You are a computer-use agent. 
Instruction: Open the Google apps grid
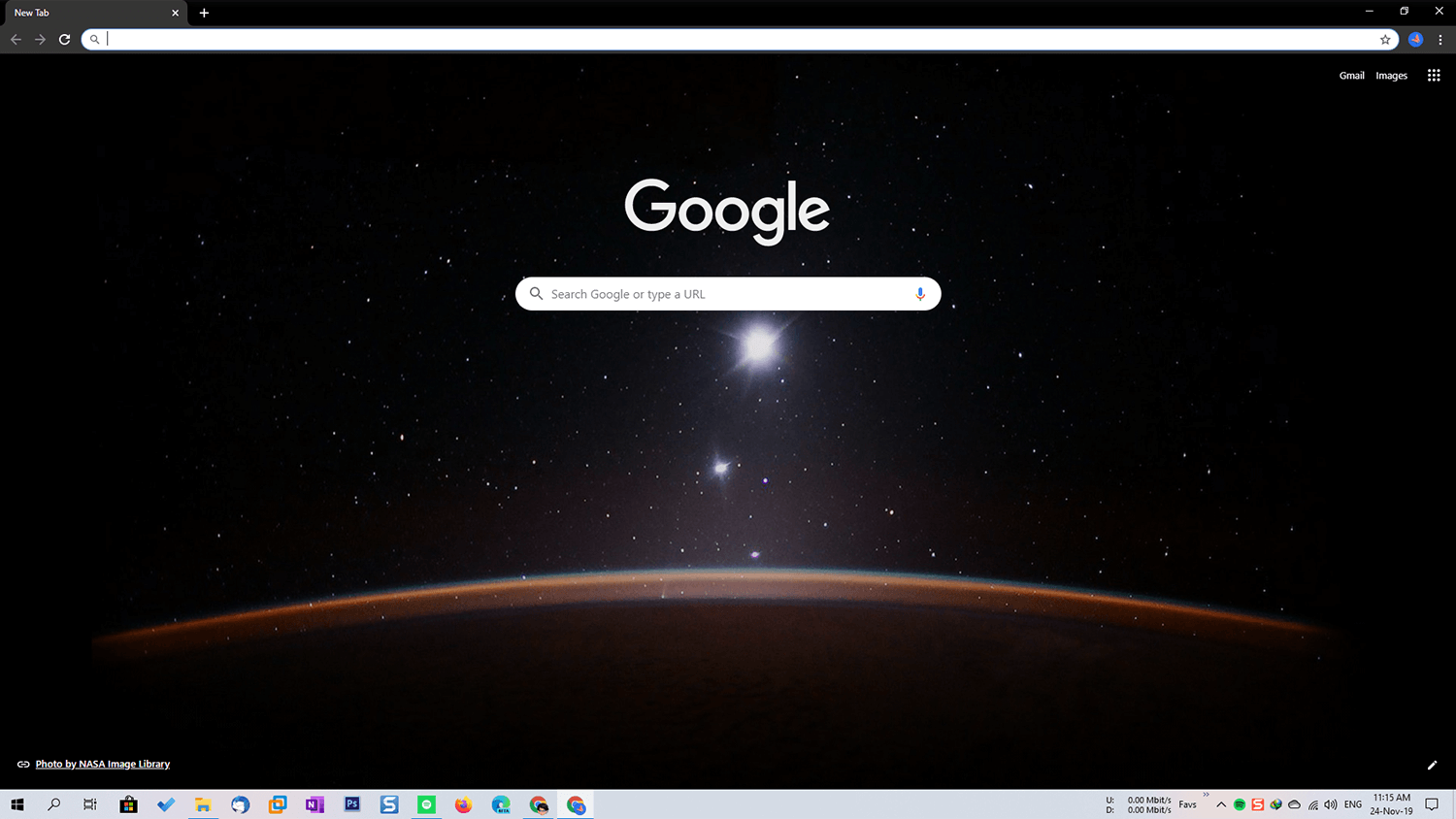[1434, 76]
